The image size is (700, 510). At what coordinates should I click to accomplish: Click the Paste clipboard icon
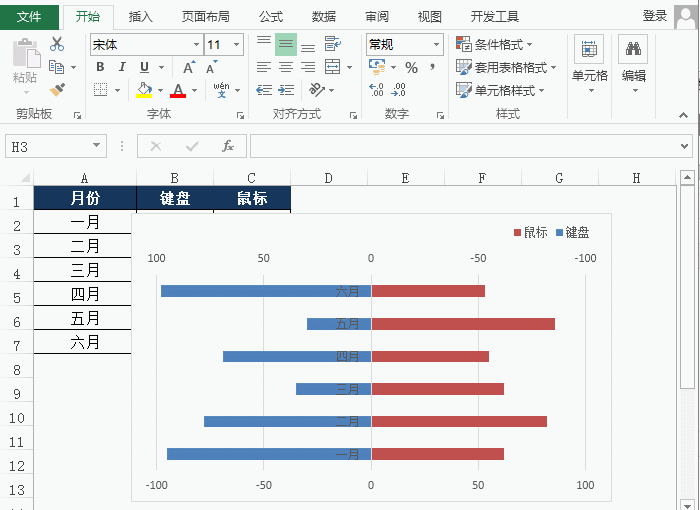click(x=26, y=54)
